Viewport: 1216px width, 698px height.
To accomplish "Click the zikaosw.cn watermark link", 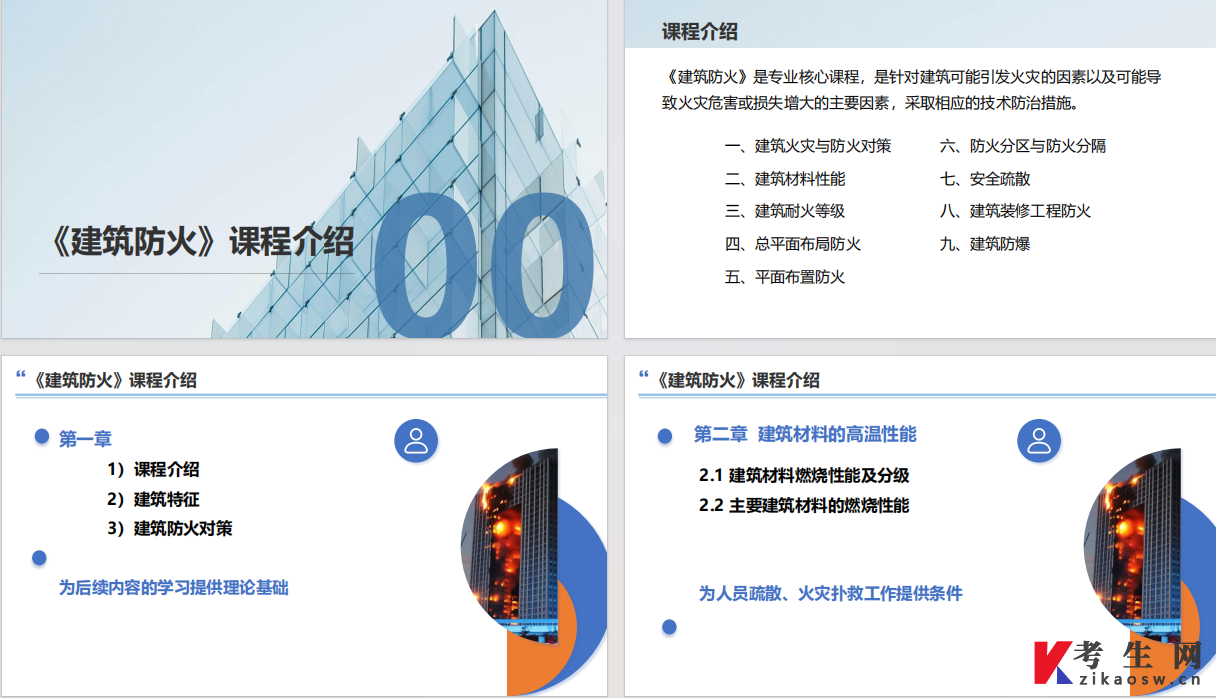I will [x=1139, y=680].
